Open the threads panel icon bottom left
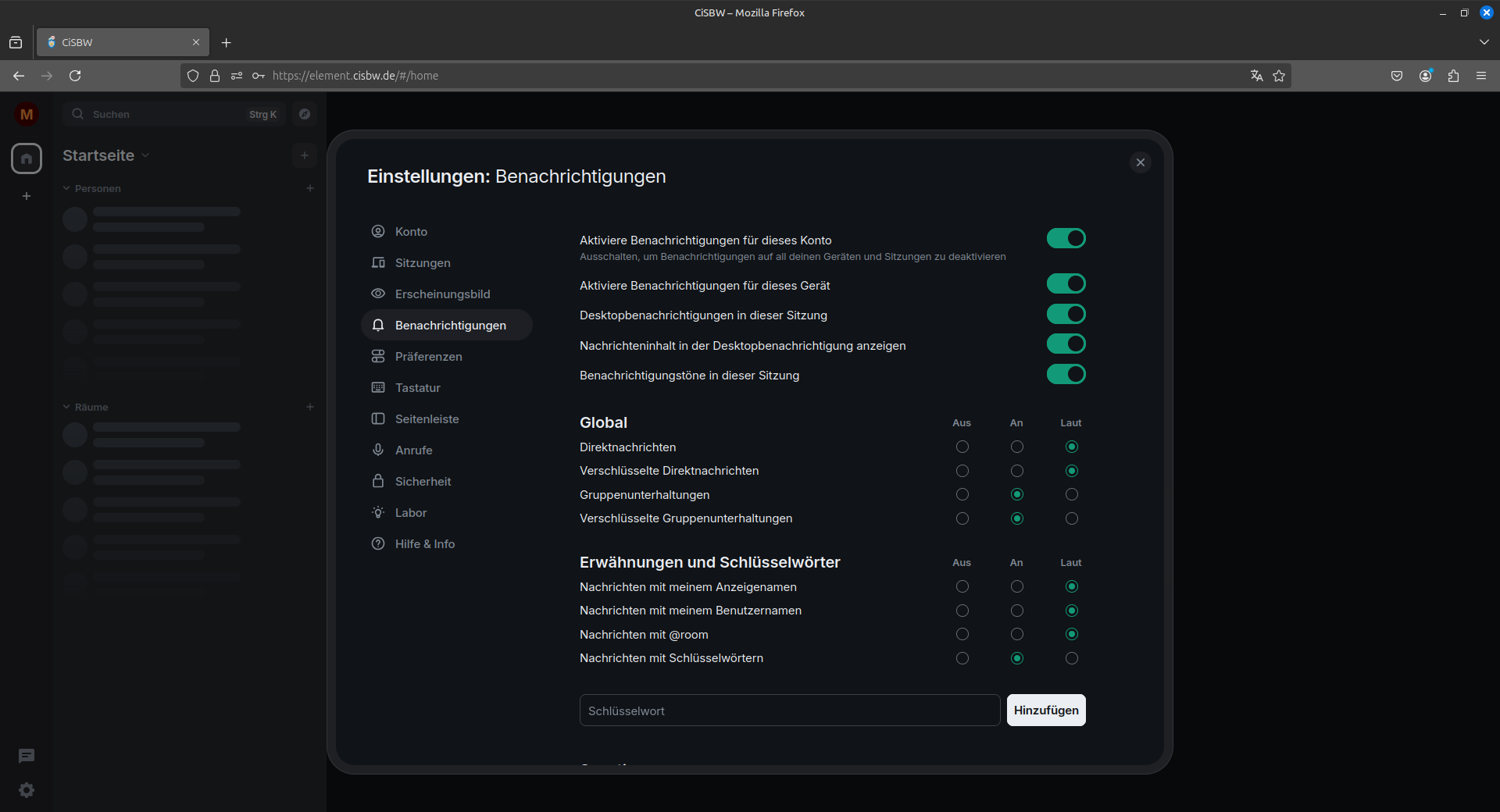 click(26, 756)
